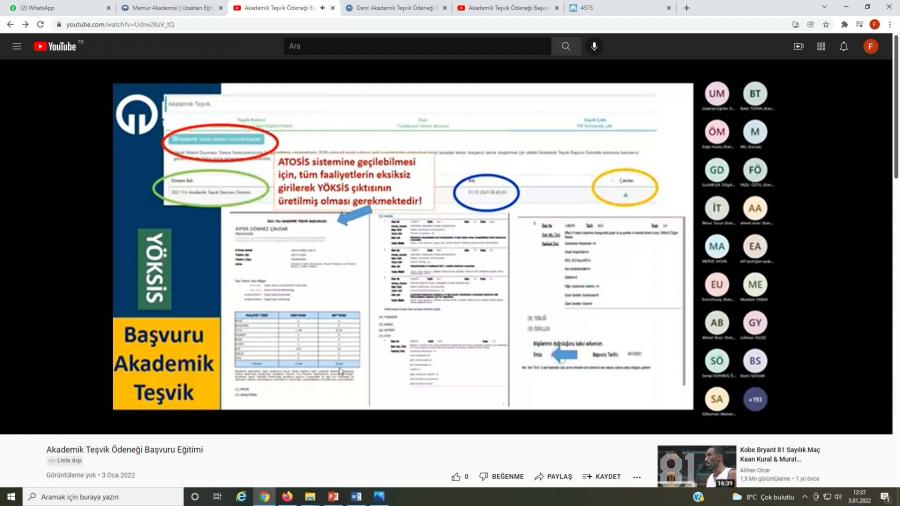
Task: Click the YouTube logo to go home
Action: click(x=56, y=46)
